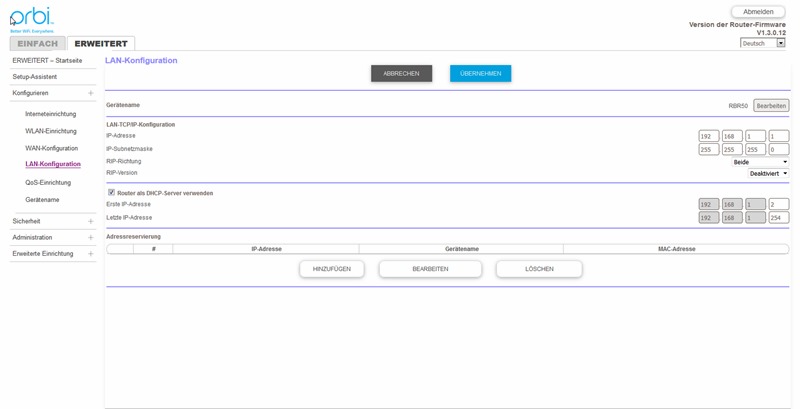This screenshot has width=800, height=409.
Task: Click Bearbeiten next to RBR50
Action: 771,106
